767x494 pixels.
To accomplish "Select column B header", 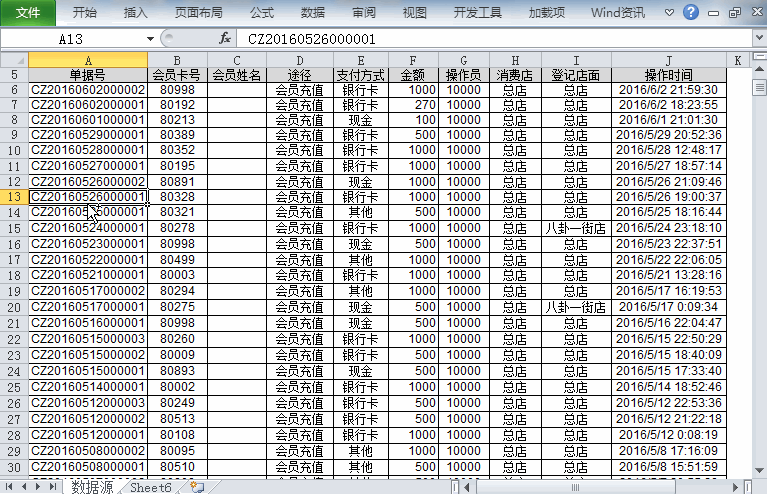I will pyautogui.click(x=177, y=60).
